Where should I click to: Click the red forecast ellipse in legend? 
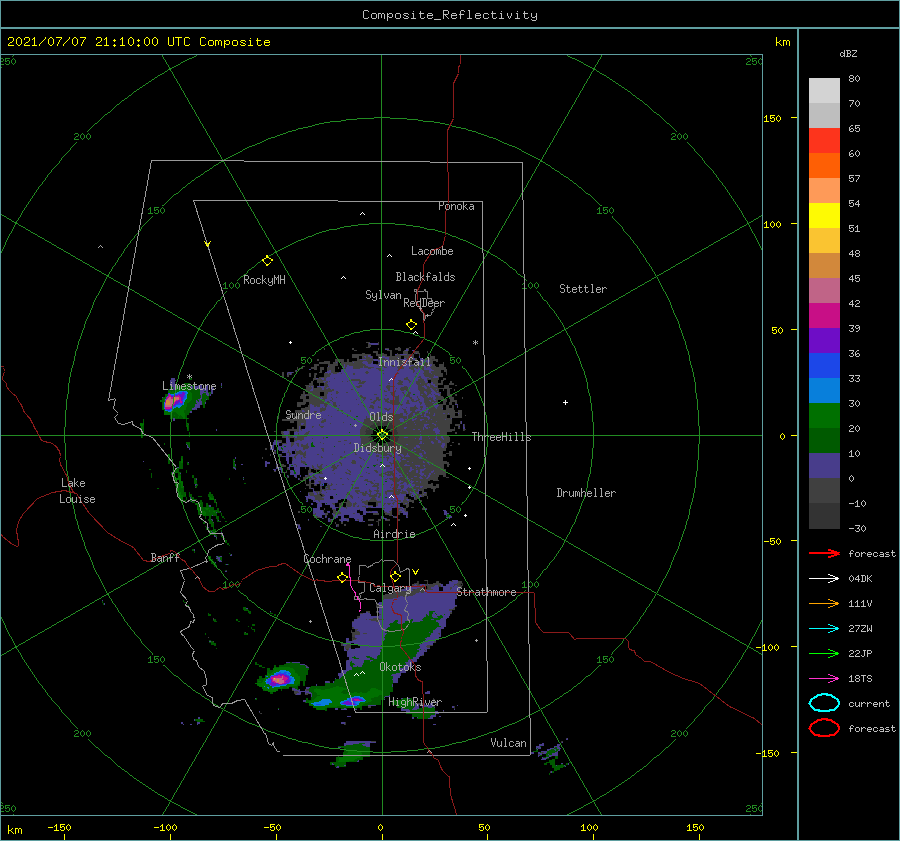(x=825, y=728)
